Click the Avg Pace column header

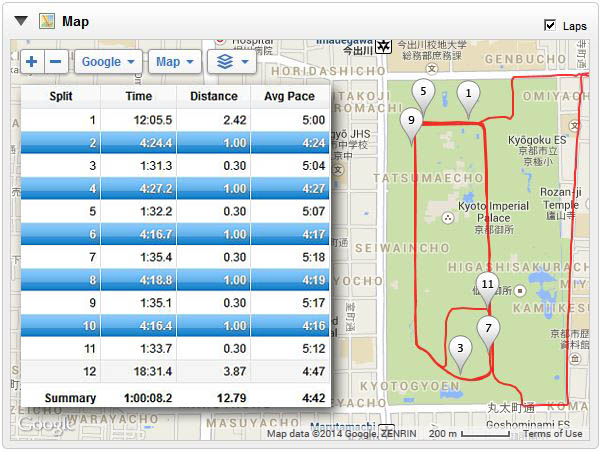(x=289, y=96)
